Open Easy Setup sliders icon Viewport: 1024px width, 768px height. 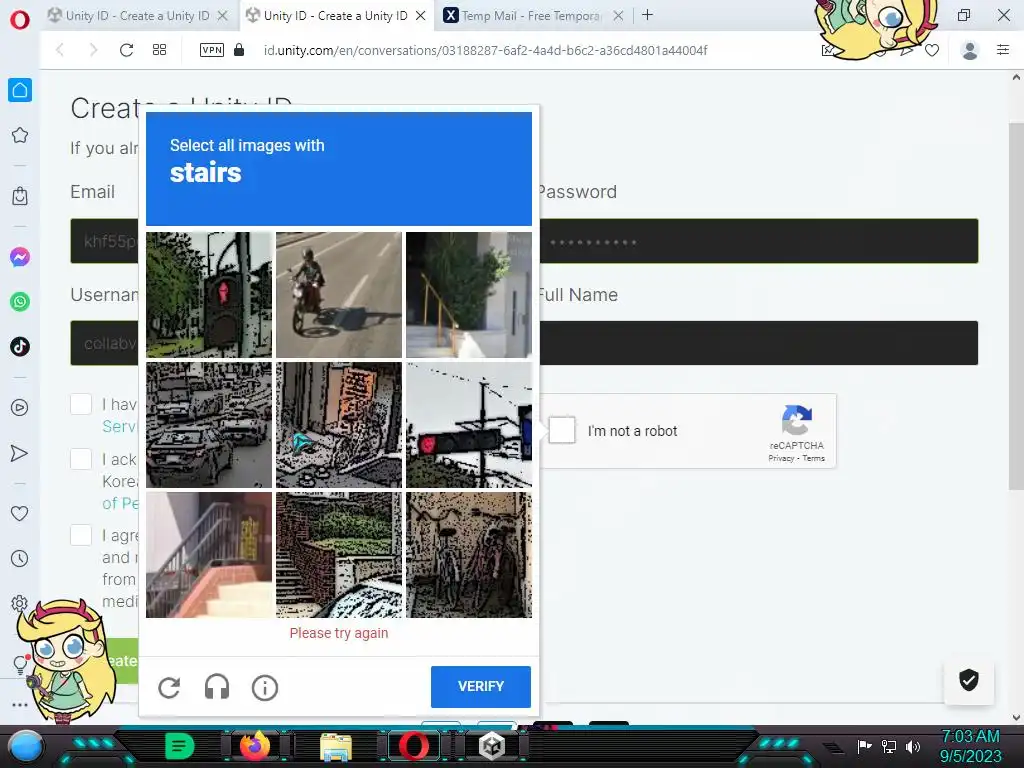[x=1003, y=50]
